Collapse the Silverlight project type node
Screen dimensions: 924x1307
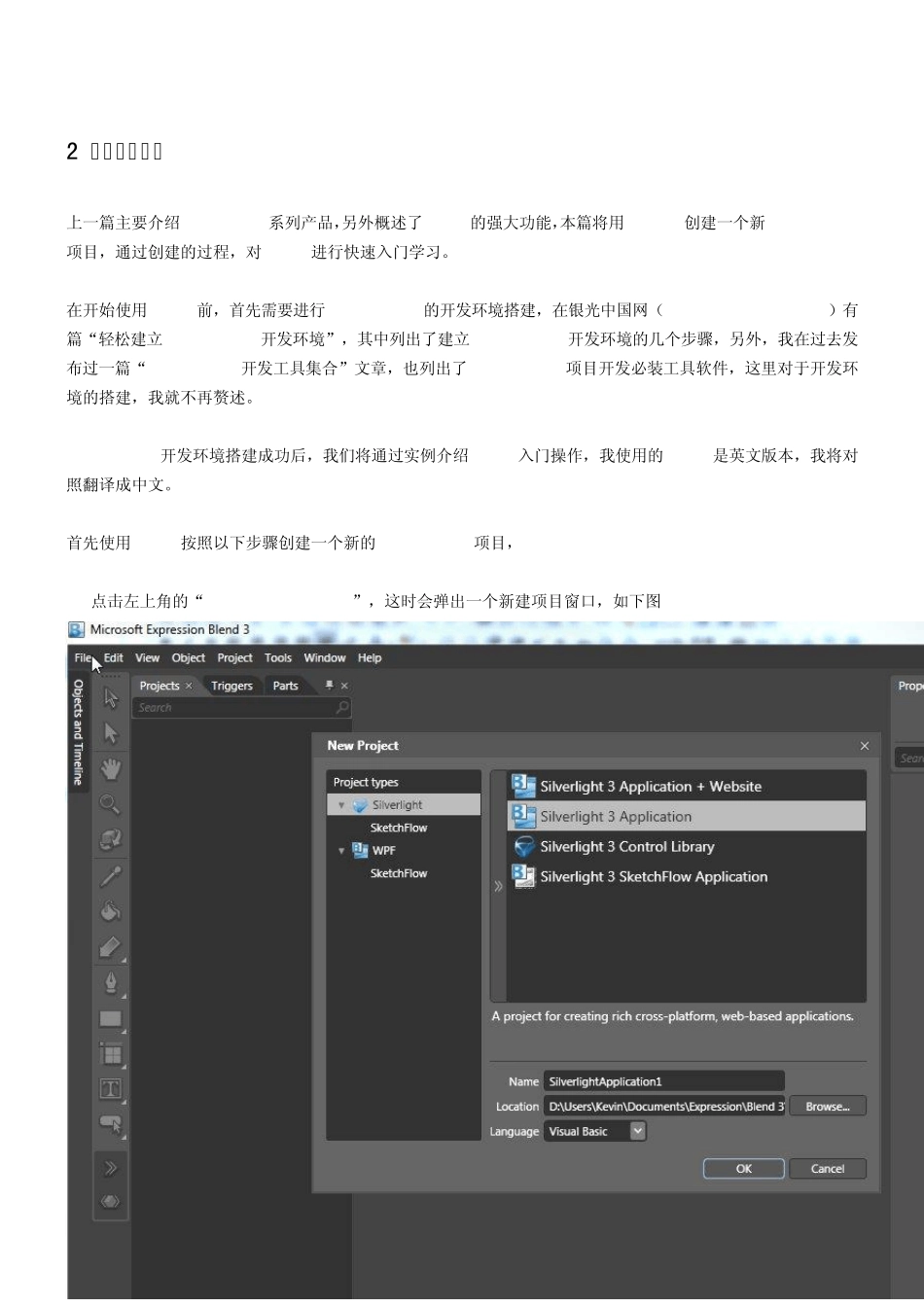[x=341, y=805]
